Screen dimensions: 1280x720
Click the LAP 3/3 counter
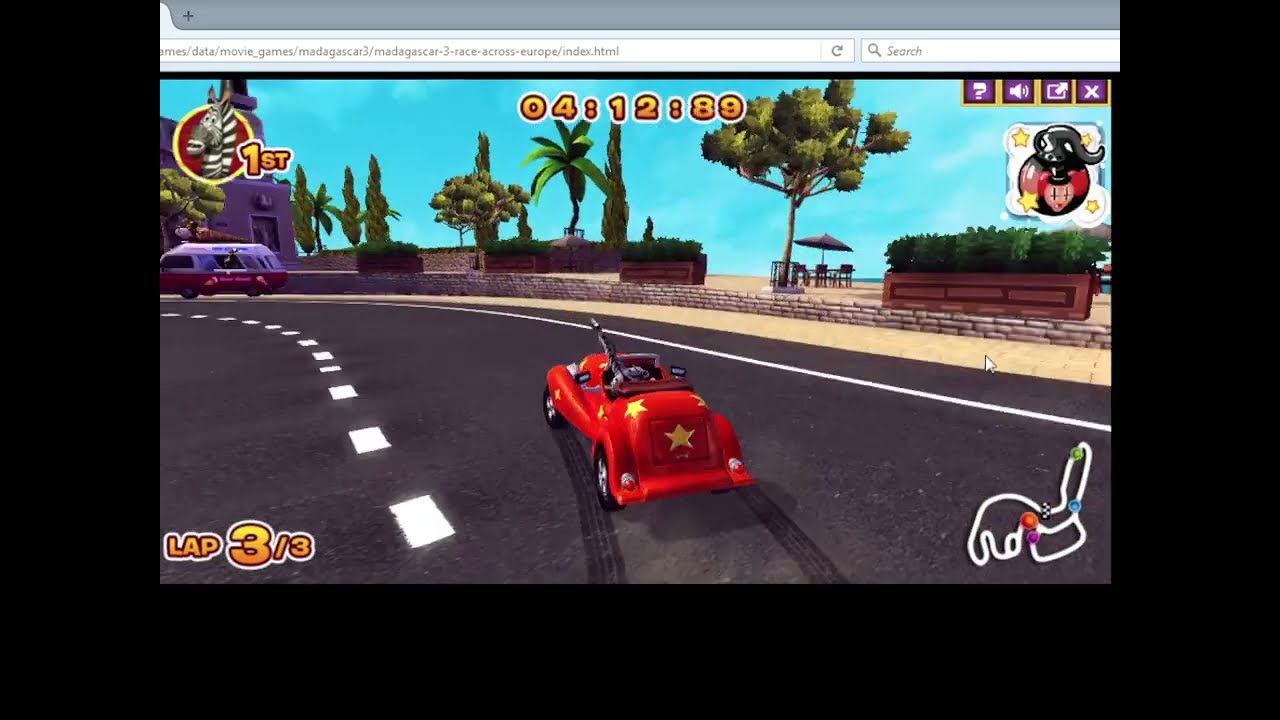tap(240, 545)
